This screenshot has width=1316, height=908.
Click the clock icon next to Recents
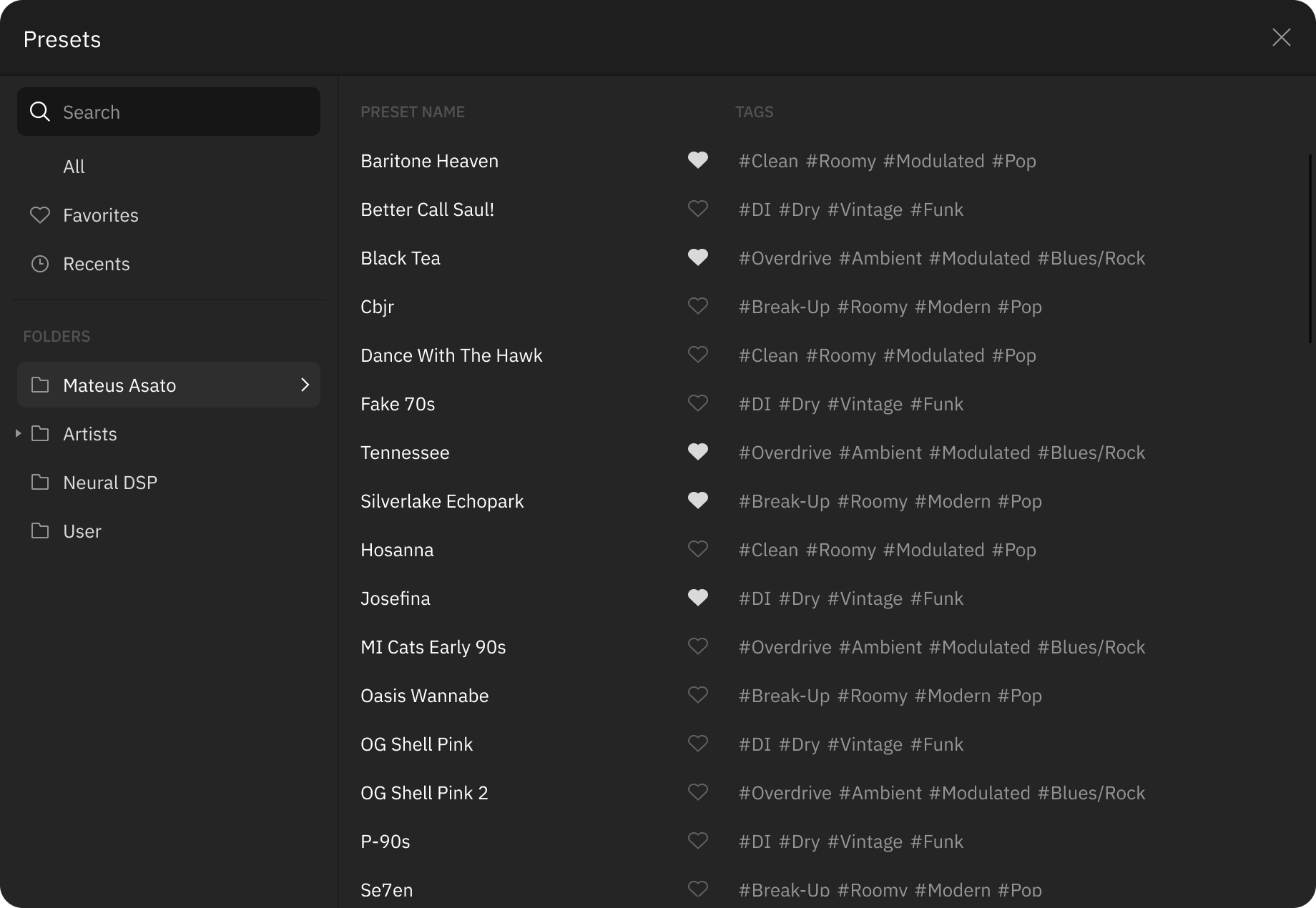40,264
